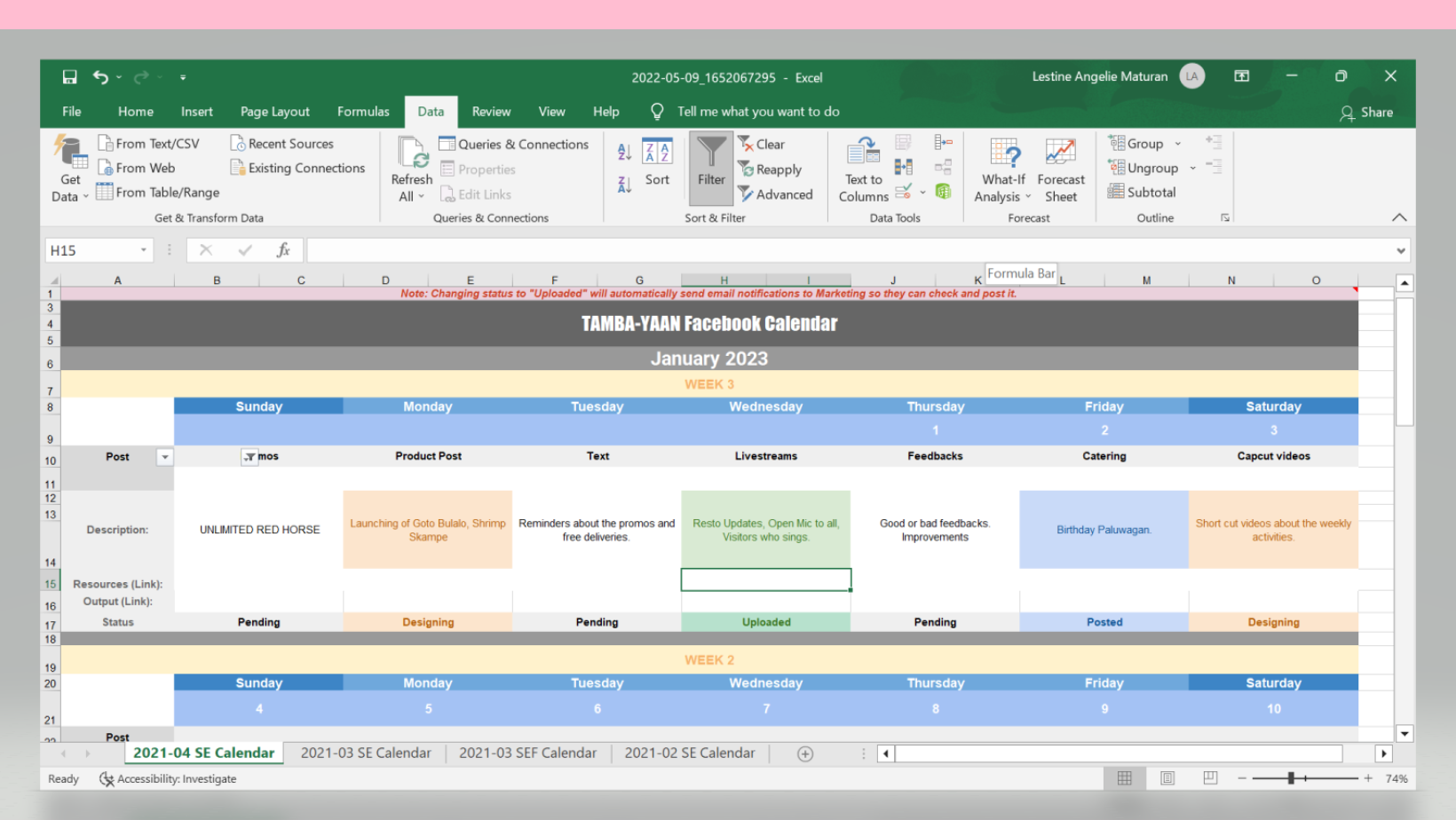Switch to the Page Layout tab
The height and width of the screenshot is (820, 1456).
point(275,112)
